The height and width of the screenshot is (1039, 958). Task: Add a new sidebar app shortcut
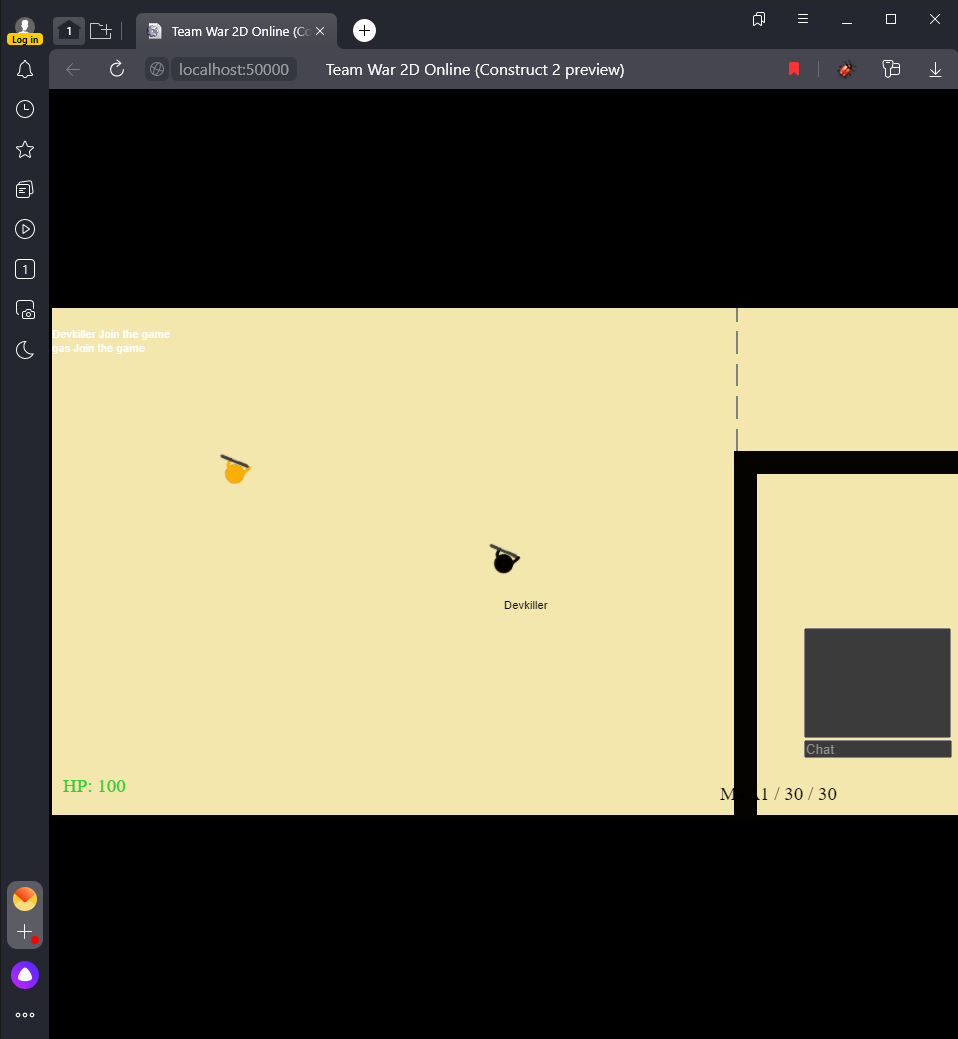[25, 932]
